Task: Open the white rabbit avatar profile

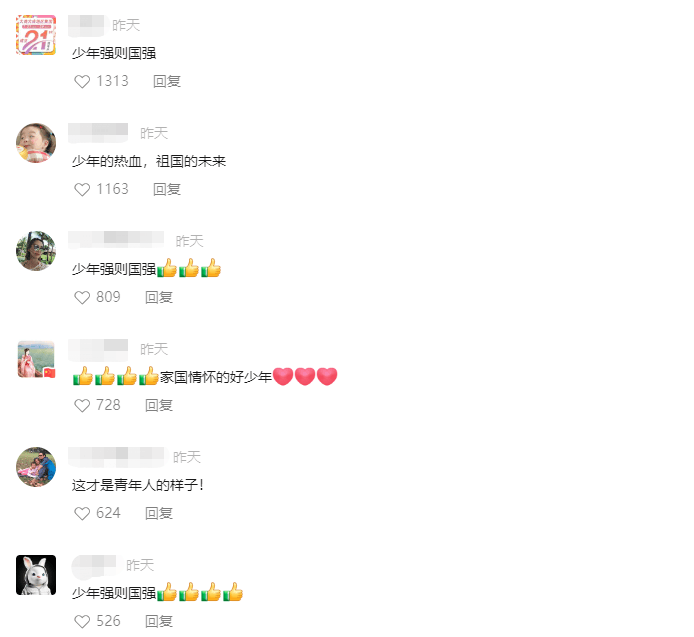Action: 36,575
